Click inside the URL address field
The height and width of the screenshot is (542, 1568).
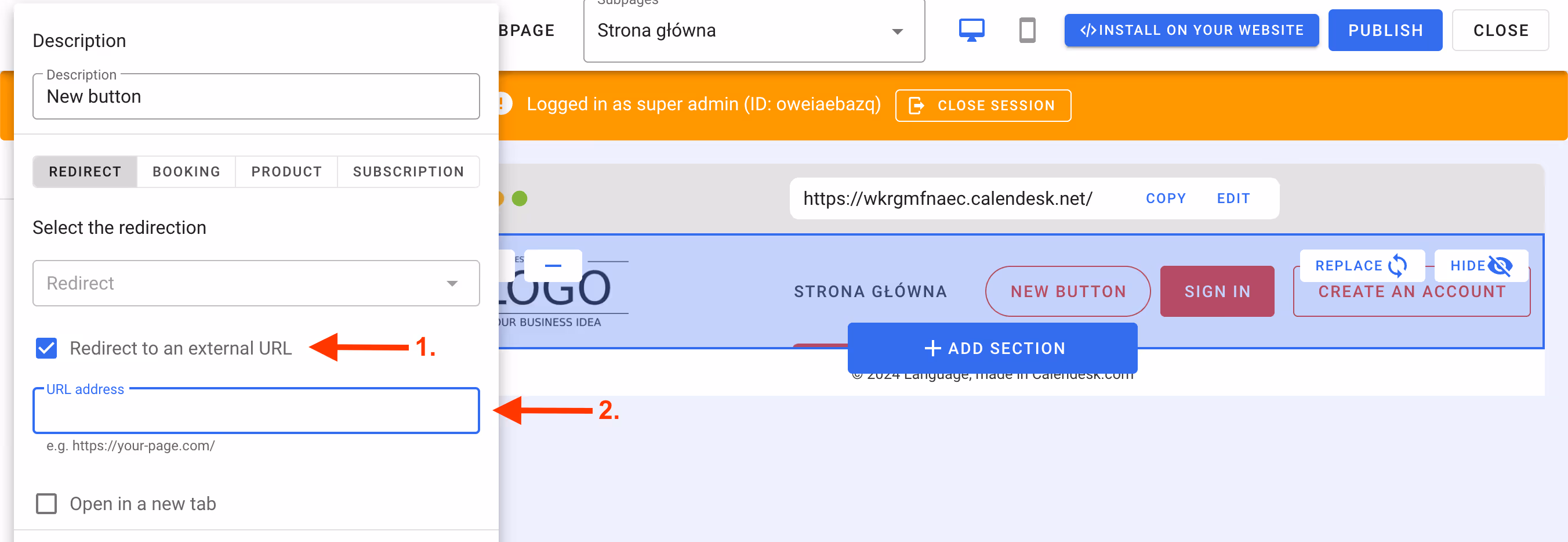coord(256,411)
